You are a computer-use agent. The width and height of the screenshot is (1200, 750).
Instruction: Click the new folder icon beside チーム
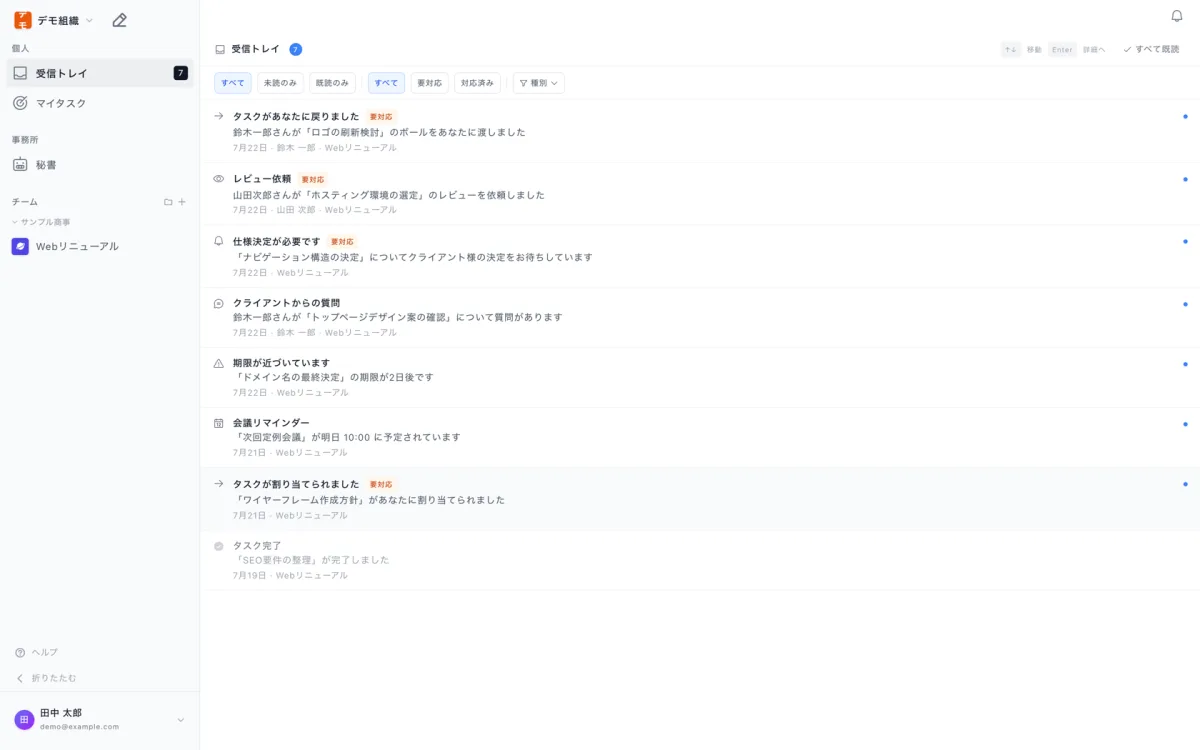point(168,202)
